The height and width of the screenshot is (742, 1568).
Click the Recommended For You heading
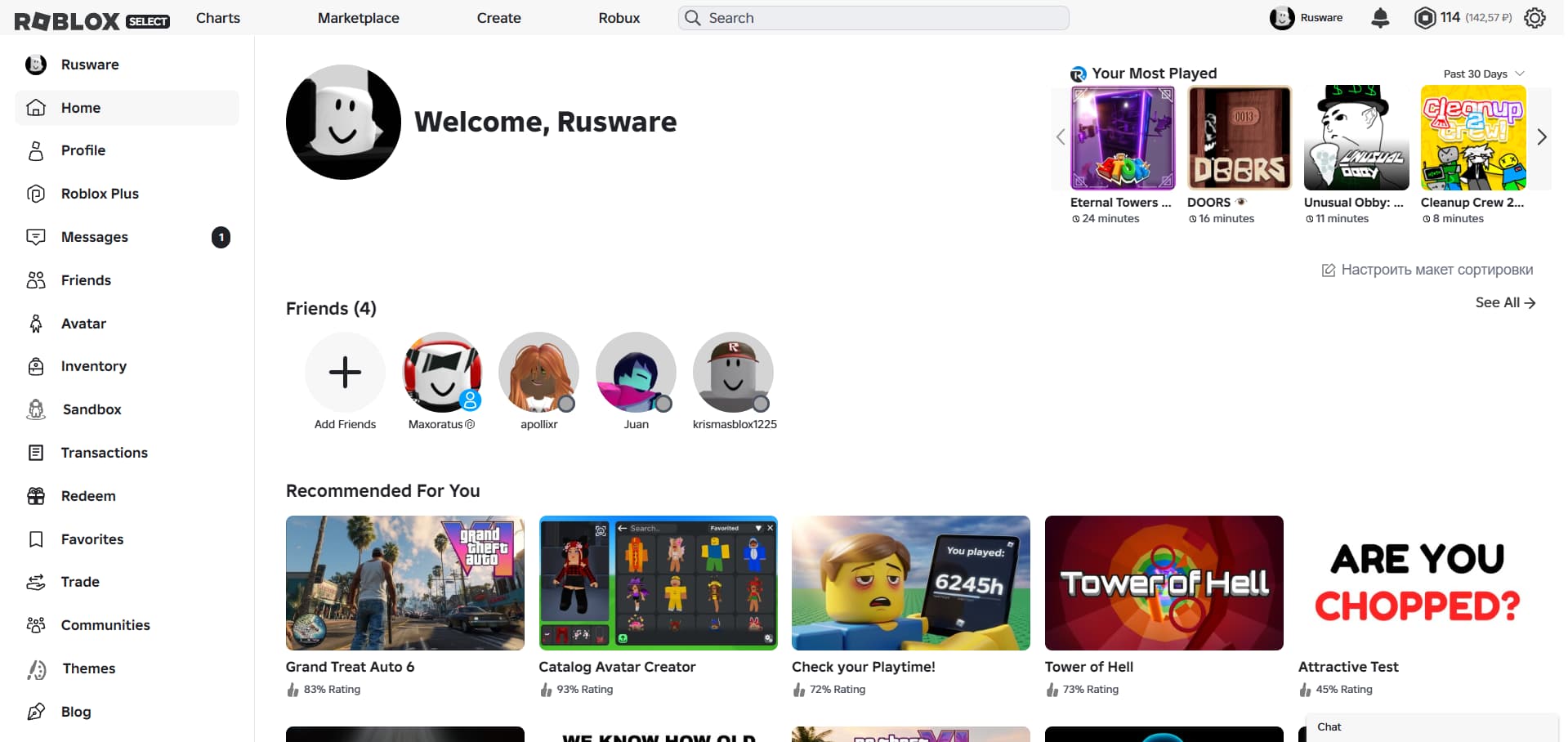coord(383,490)
